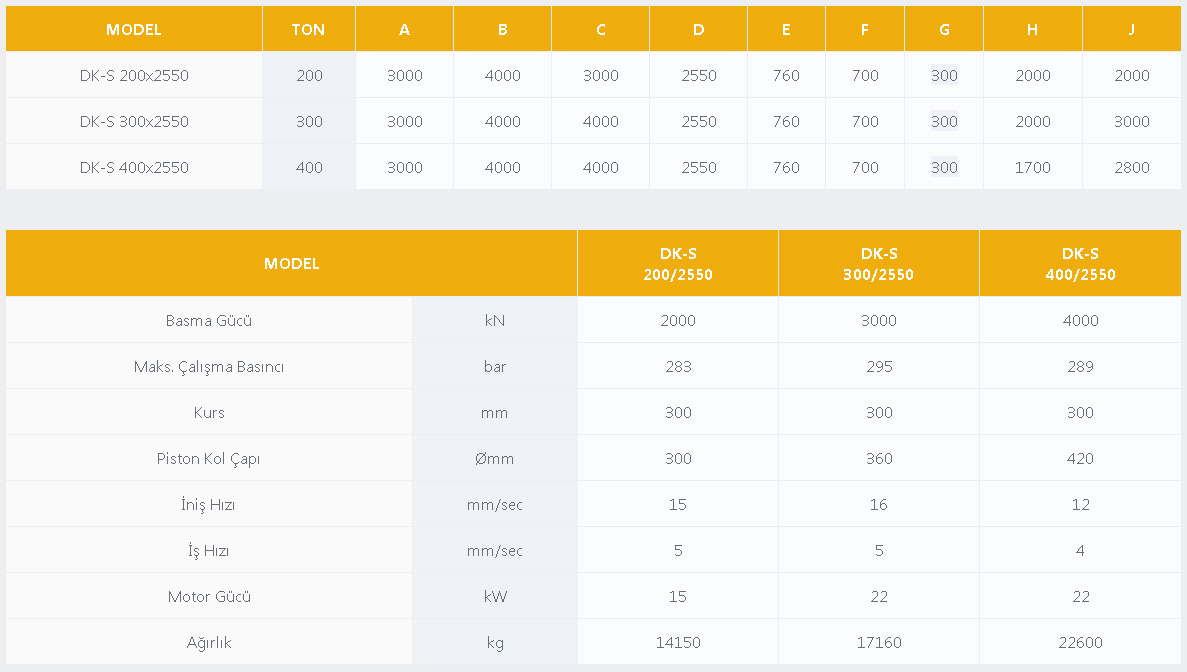
Task: Select the kW unit cell
Action: pos(495,597)
